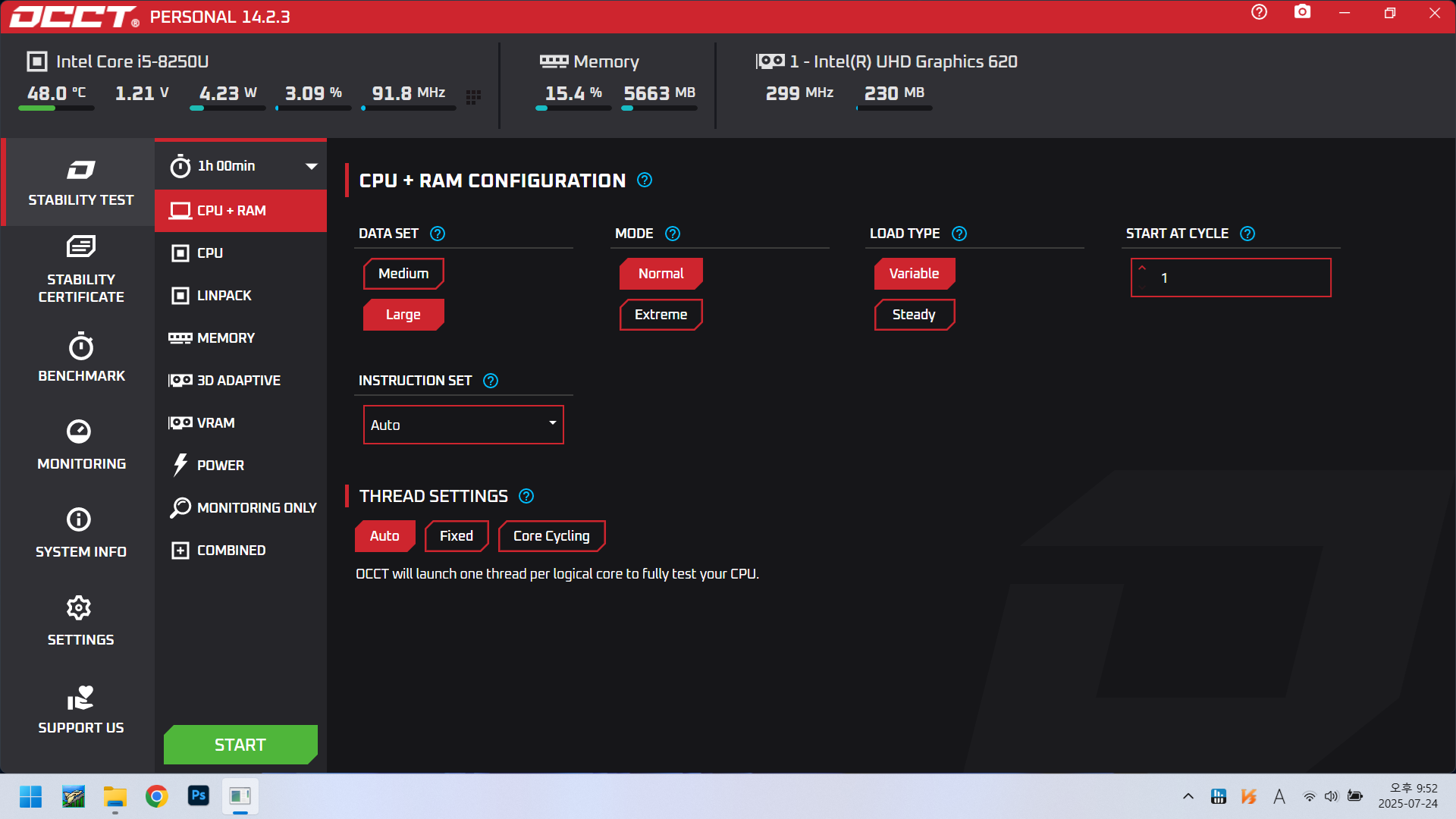Open the Support Us section

pyautogui.click(x=79, y=710)
